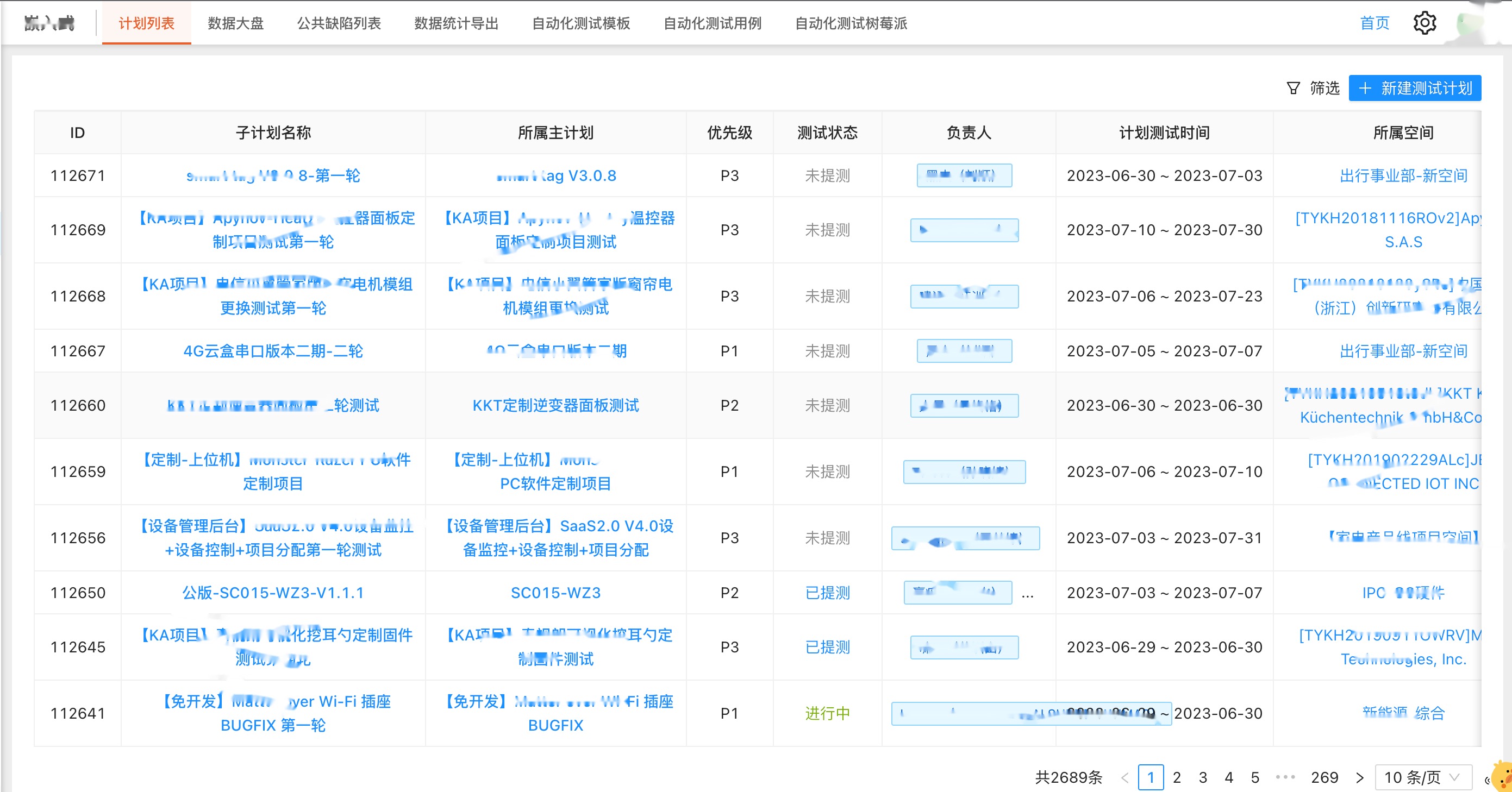Open 出行事业部-新空间 in row 112671
Viewport: 1512px width, 792px height.
click(x=1403, y=176)
